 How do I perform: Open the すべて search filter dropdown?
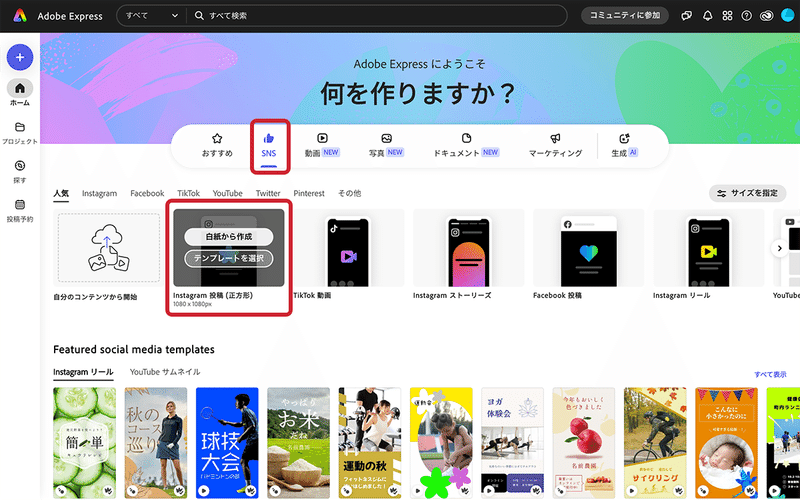tap(152, 15)
